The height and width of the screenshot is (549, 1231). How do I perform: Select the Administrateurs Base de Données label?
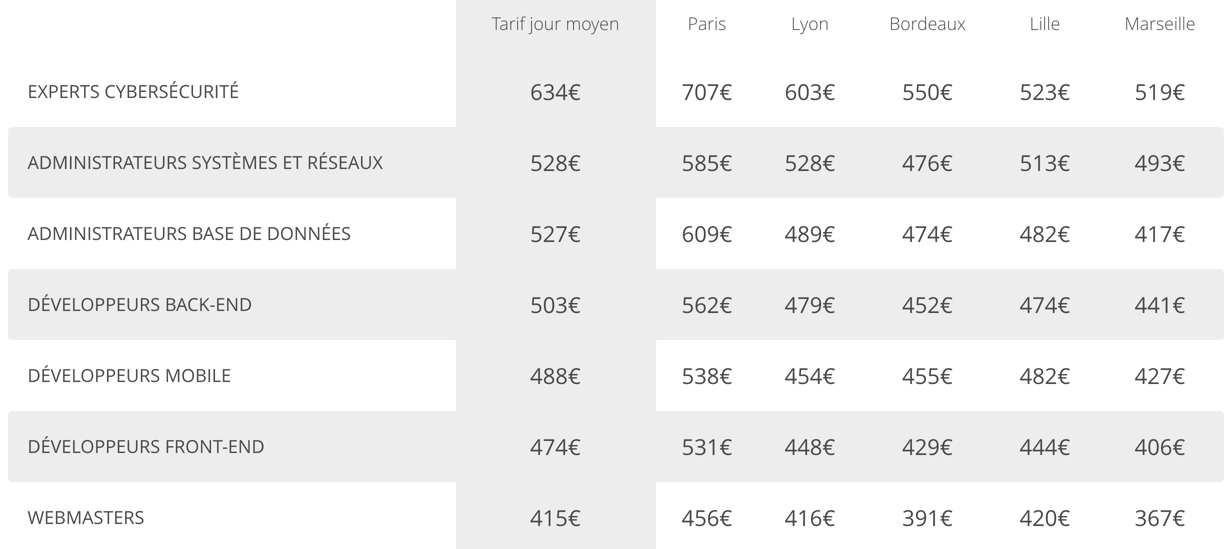(x=189, y=234)
